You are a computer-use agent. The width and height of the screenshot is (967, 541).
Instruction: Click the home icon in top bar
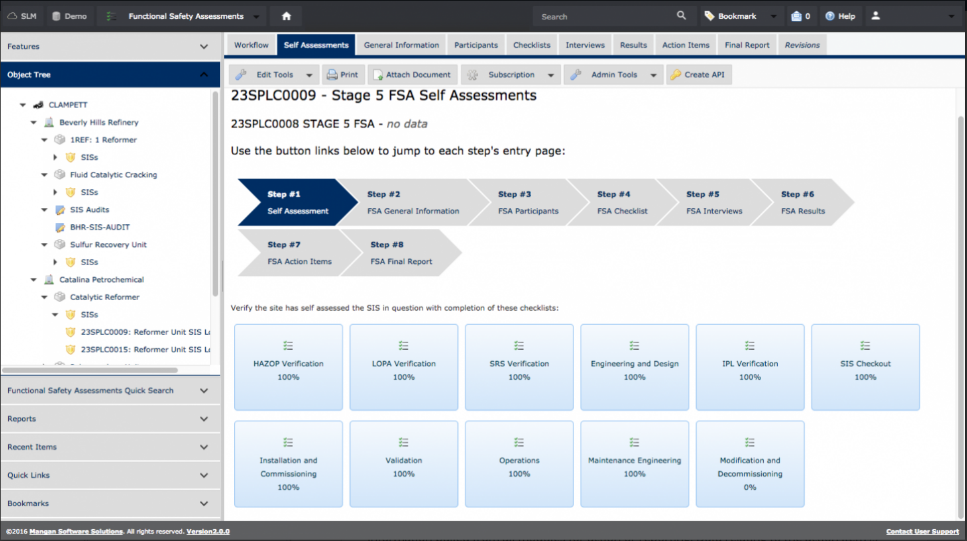tap(286, 16)
